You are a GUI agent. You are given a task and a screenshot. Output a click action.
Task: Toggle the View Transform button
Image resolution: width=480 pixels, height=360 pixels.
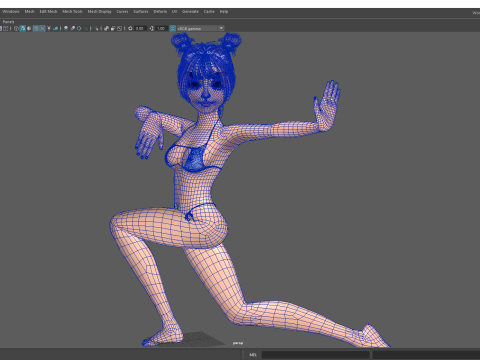coord(172,29)
